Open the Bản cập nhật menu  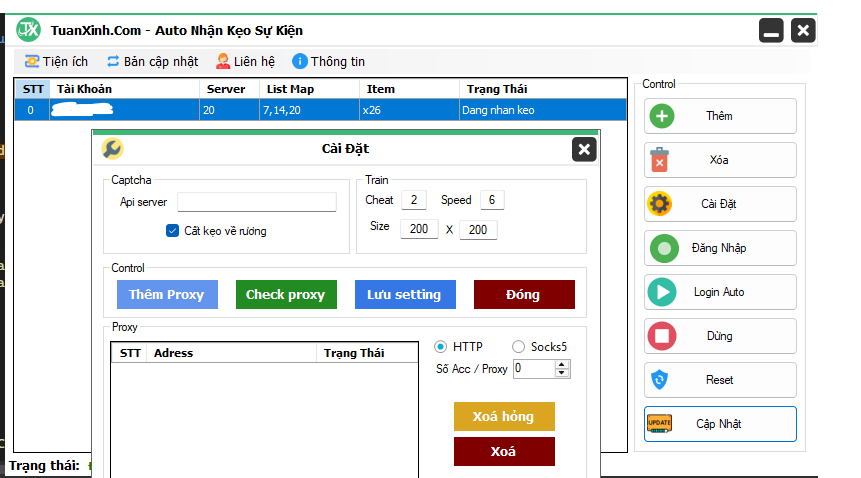coord(152,61)
